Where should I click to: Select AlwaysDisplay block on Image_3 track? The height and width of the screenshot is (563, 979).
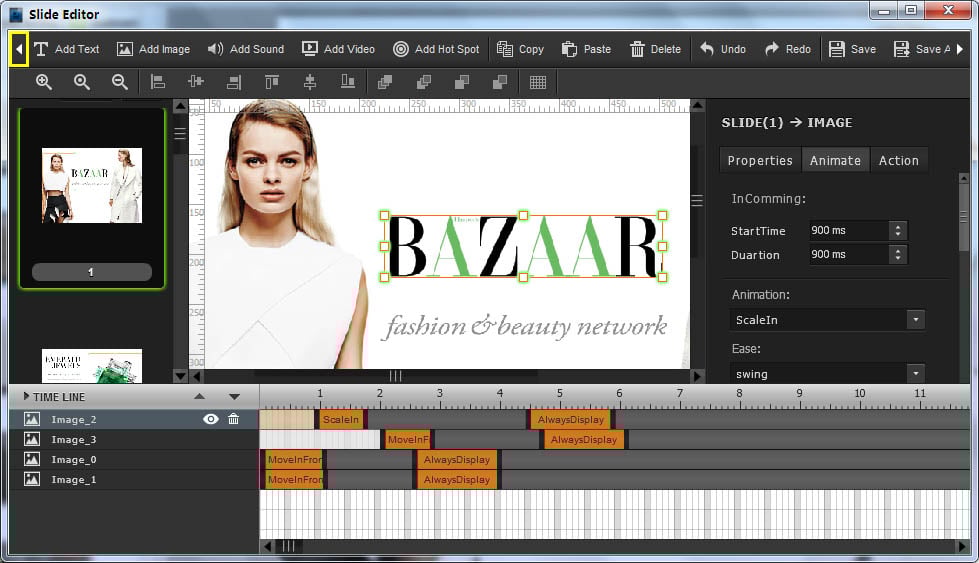click(x=584, y=439)
